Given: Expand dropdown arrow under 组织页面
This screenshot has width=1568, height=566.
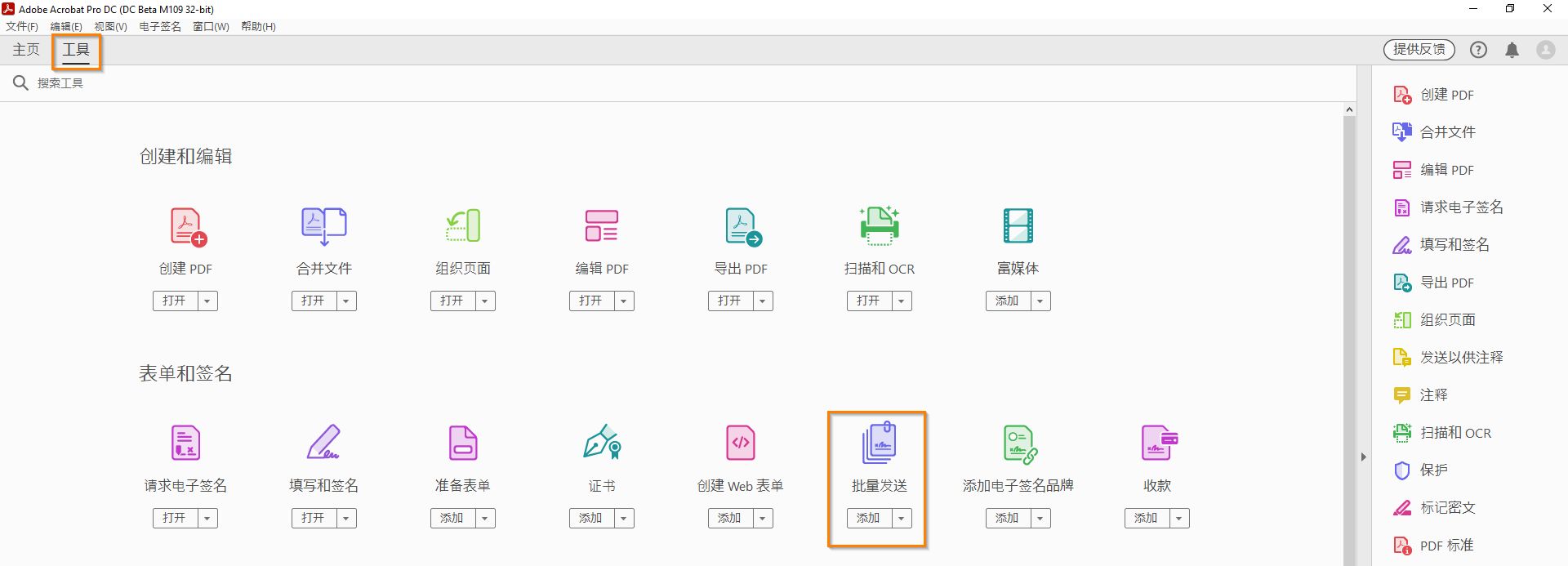Looking at the screenshot, I should tap(485, 301).
